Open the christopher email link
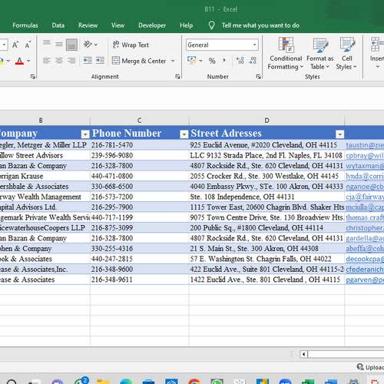Screen dimensions: 384x384 [365, 228]
